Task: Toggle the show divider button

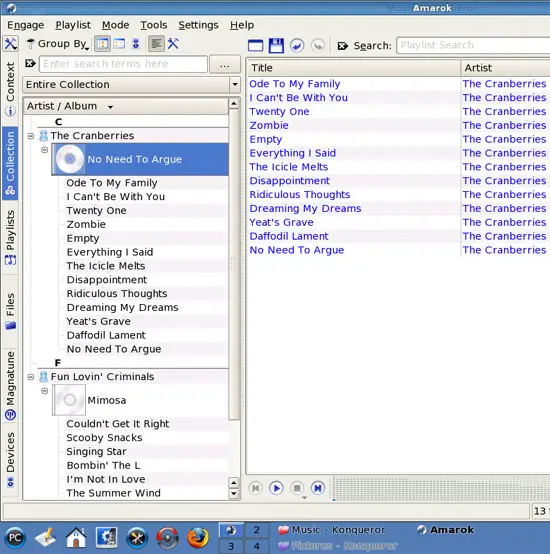Action: [156, 44]
